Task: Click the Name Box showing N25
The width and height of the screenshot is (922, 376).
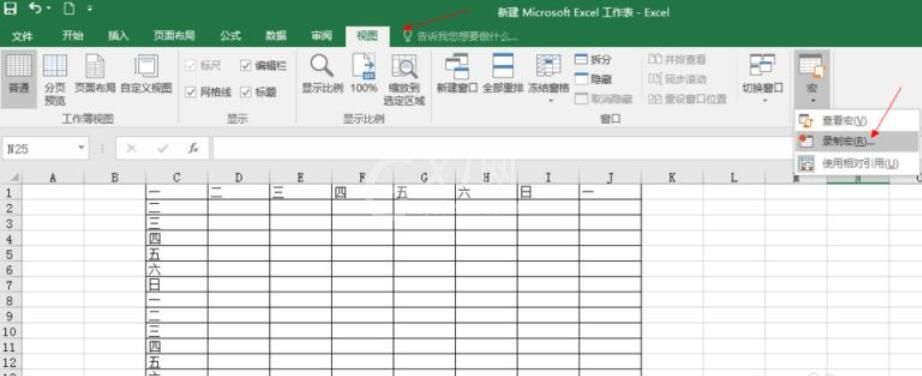Action: tap(39, 149)
